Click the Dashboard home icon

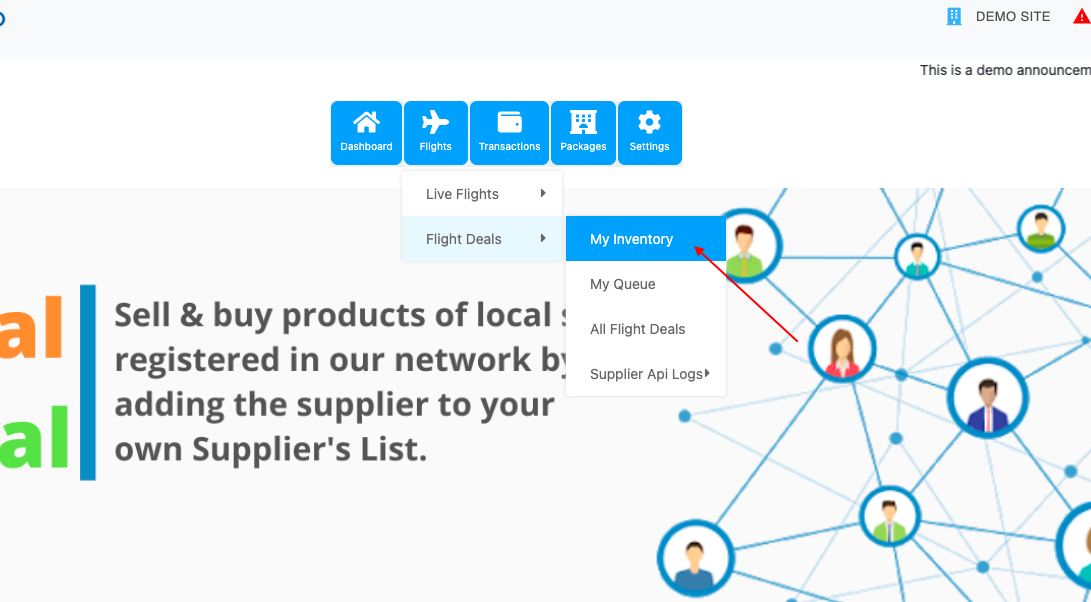click(x=366, y=123)
